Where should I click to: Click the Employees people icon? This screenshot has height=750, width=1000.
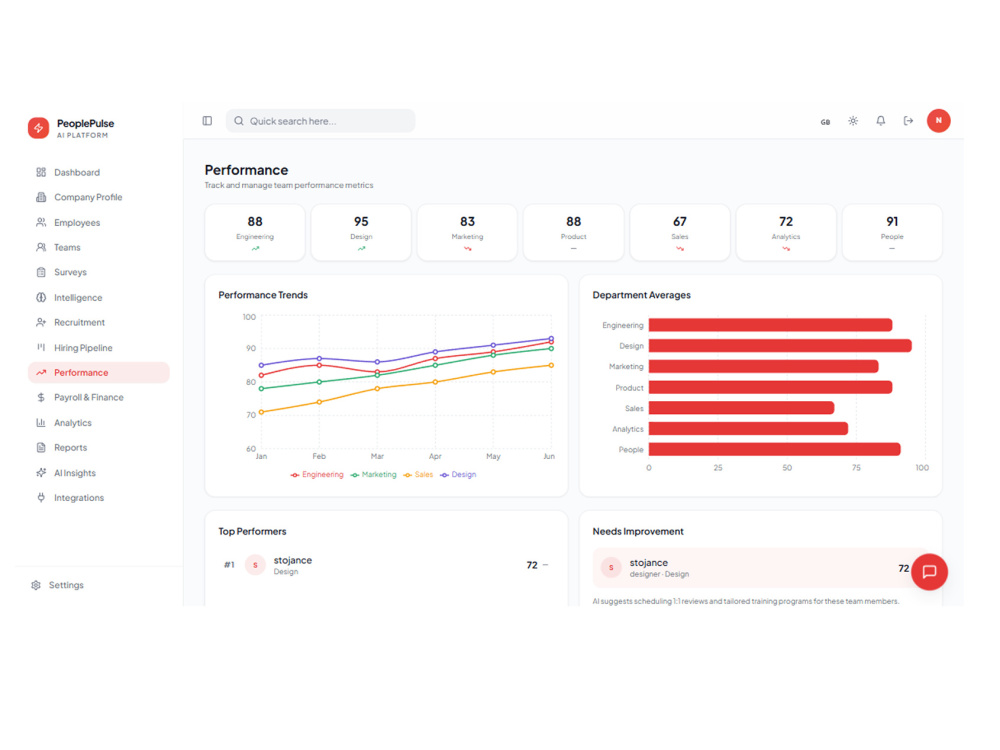(x=41, y=223)
